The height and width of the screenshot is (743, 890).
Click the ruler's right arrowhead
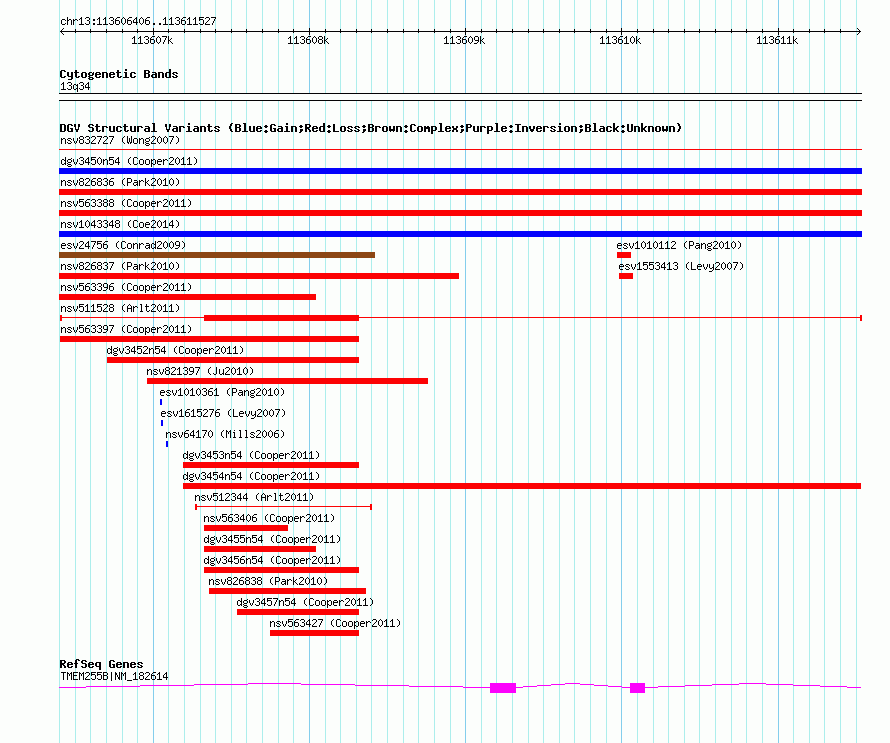[x=859, y=32]
